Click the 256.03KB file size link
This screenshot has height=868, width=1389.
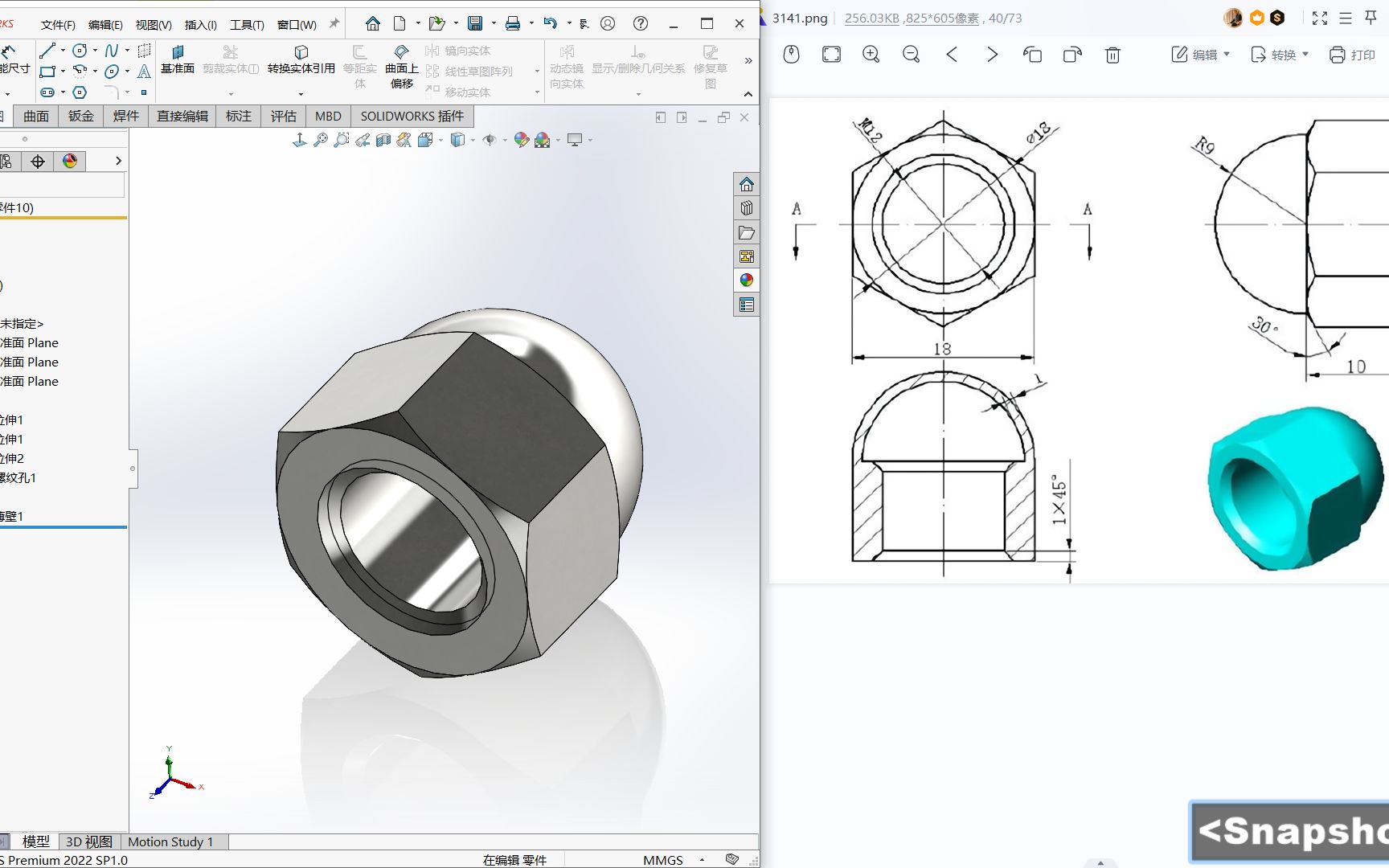point(871,18)
